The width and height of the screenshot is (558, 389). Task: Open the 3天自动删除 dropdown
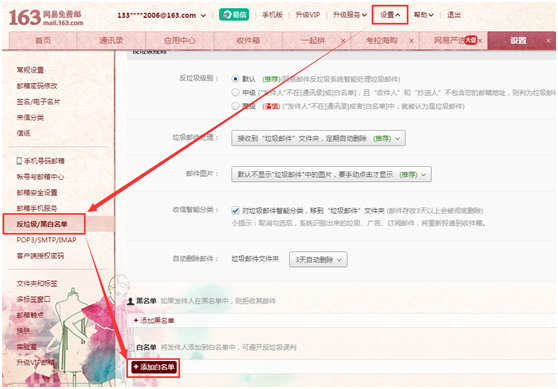coord(318,259)
